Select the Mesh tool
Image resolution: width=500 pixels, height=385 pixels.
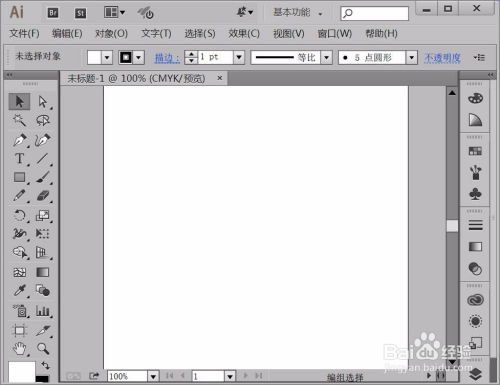[19, 272]
